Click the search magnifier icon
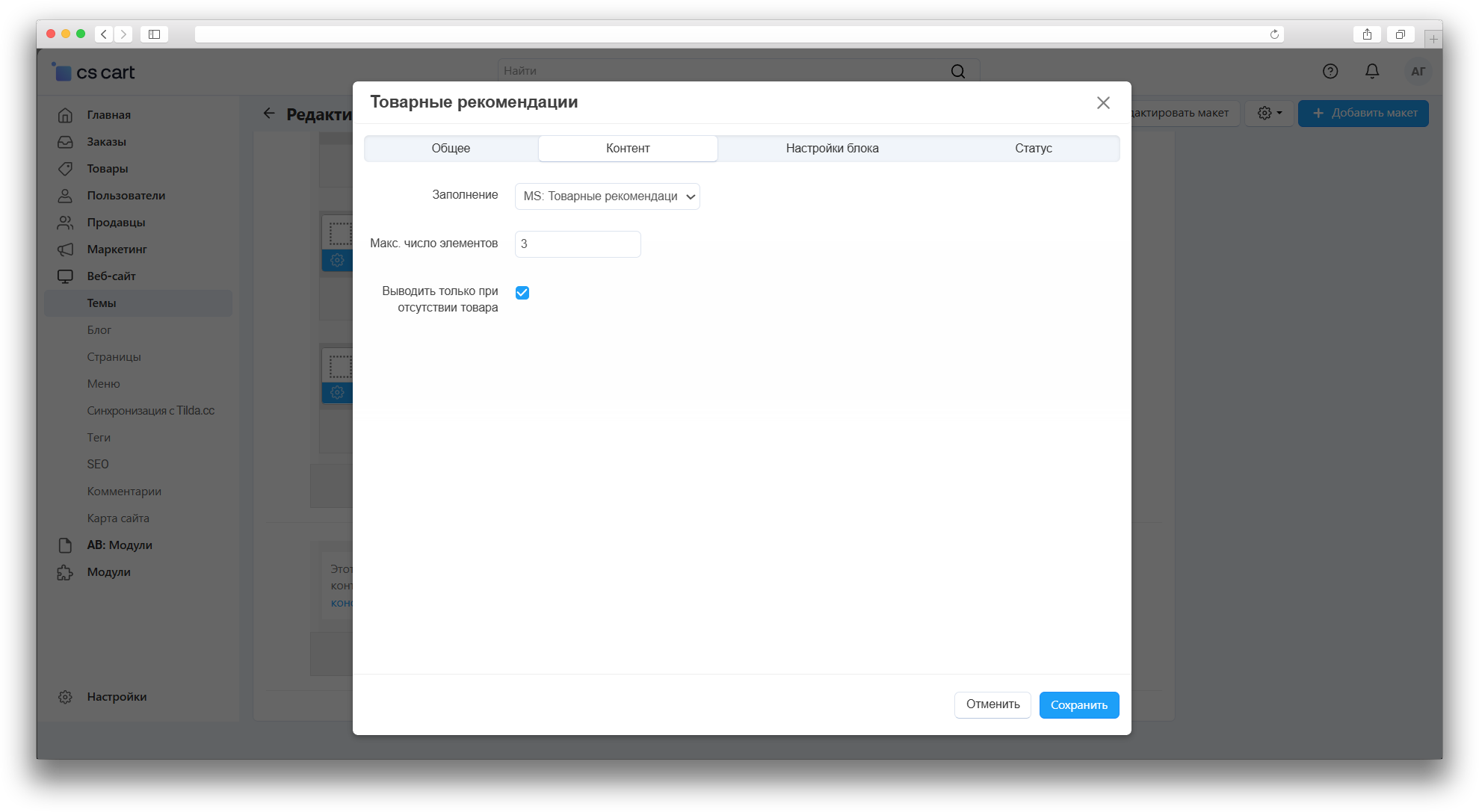The image size is (1479, 812). coord(958,71)
